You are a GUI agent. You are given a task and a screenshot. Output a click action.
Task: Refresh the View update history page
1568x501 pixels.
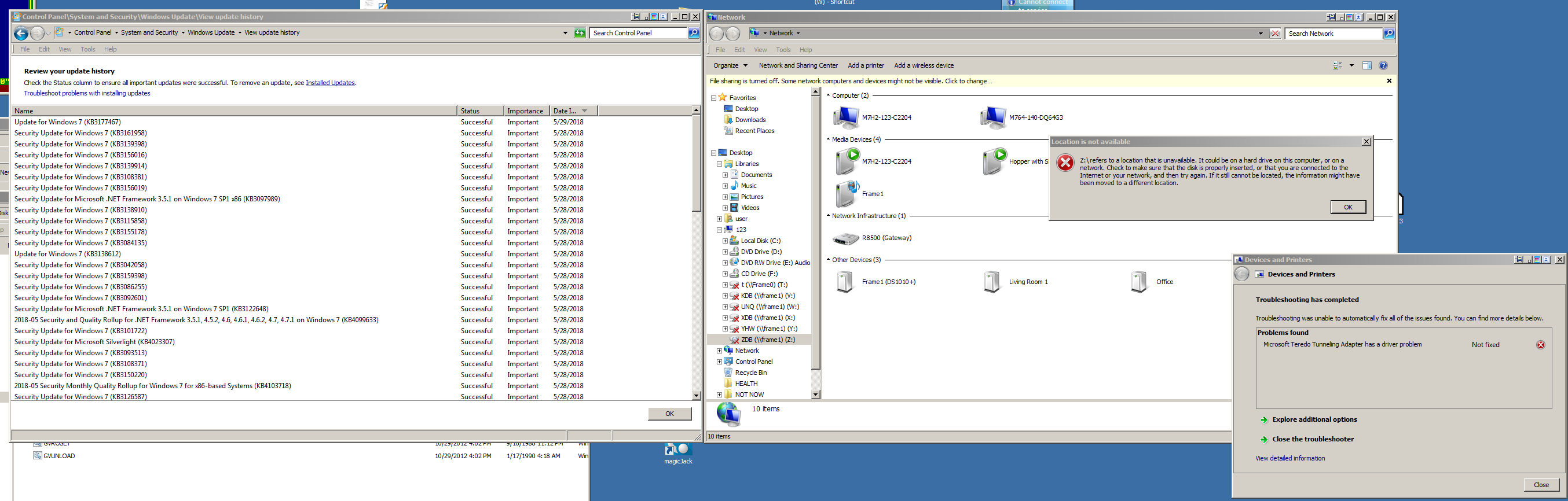(580, 33)
